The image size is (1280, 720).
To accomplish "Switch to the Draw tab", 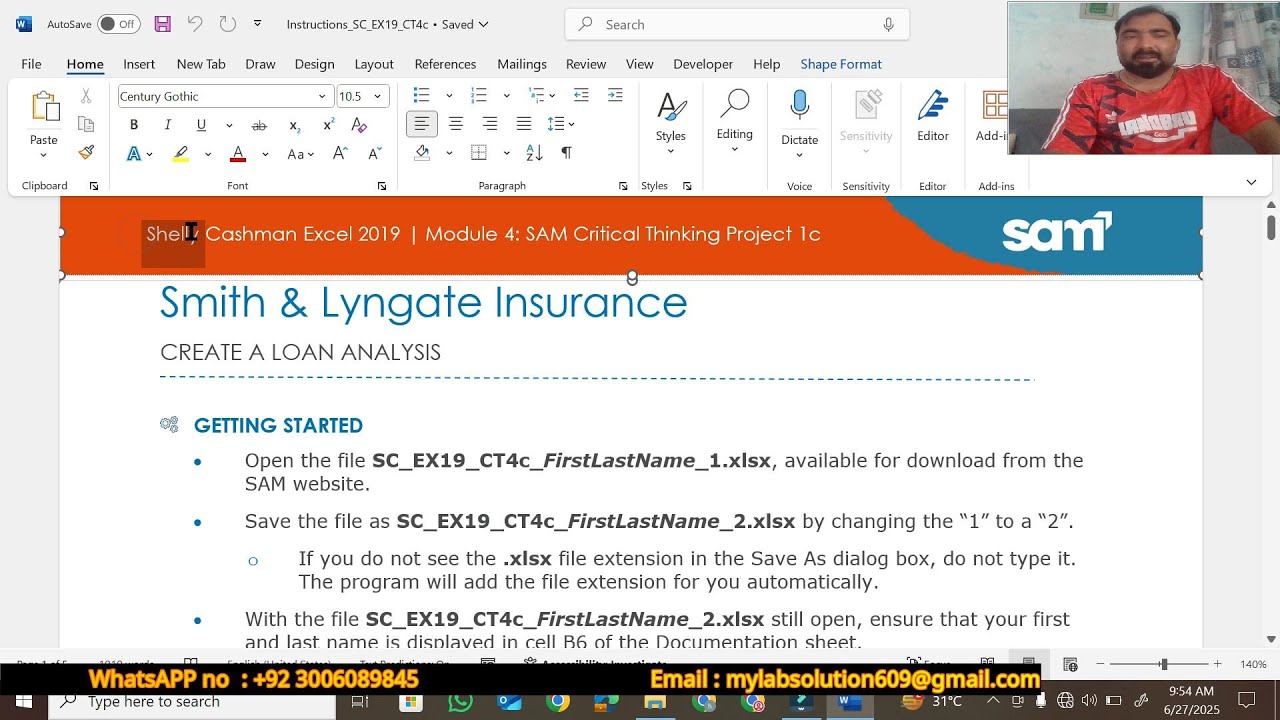I will point(260,64).
